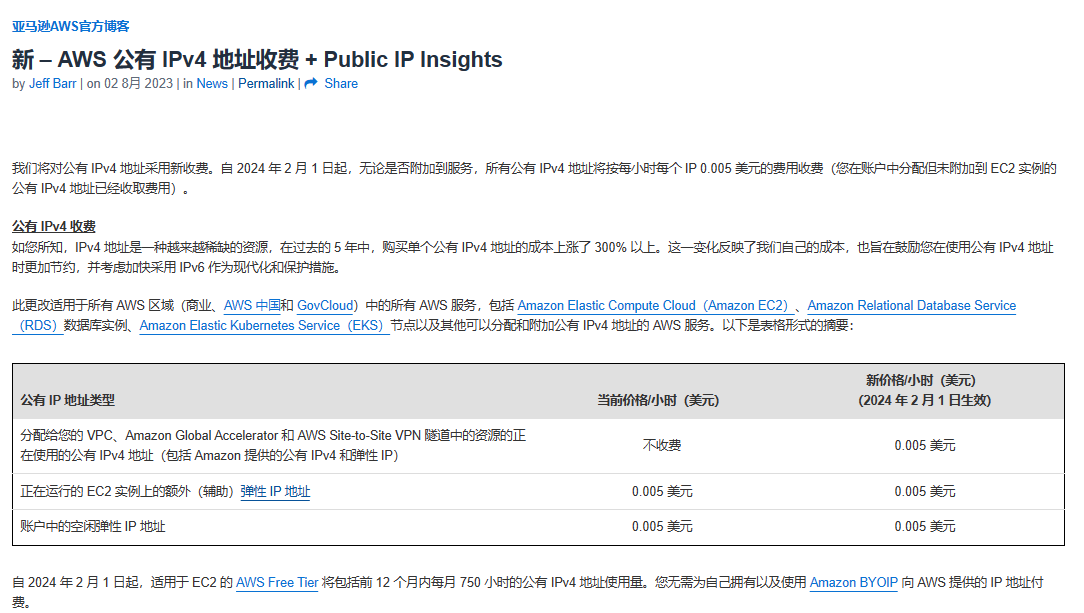
Task: Click the 当前价格/小时 (美元) column header
Action: click(x=658, y=400)
